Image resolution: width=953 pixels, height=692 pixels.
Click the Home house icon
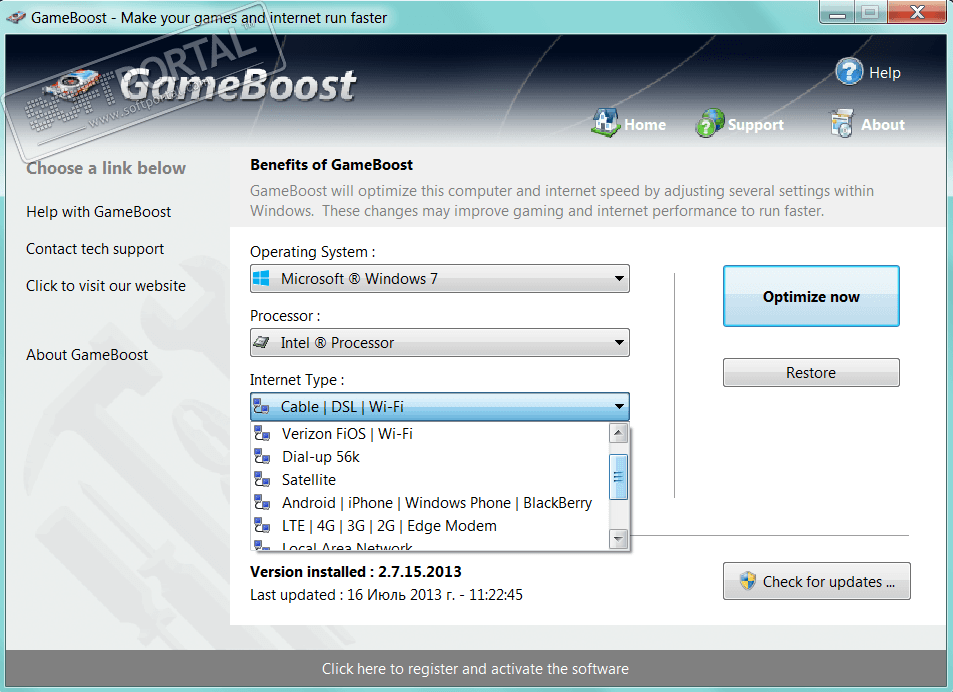point(605,123)
